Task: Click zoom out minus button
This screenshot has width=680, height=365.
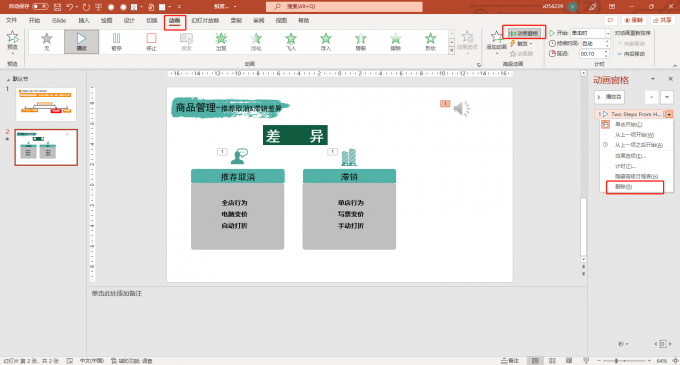Action: click(599, 361)
